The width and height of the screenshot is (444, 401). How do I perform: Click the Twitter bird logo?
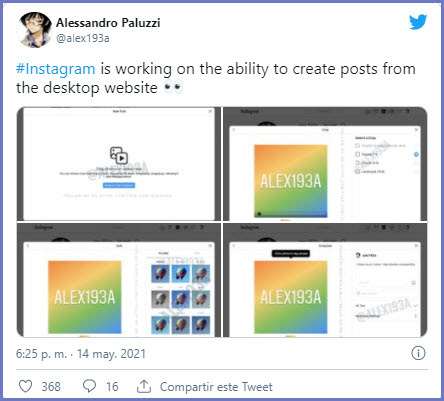[x=418, y=22]
